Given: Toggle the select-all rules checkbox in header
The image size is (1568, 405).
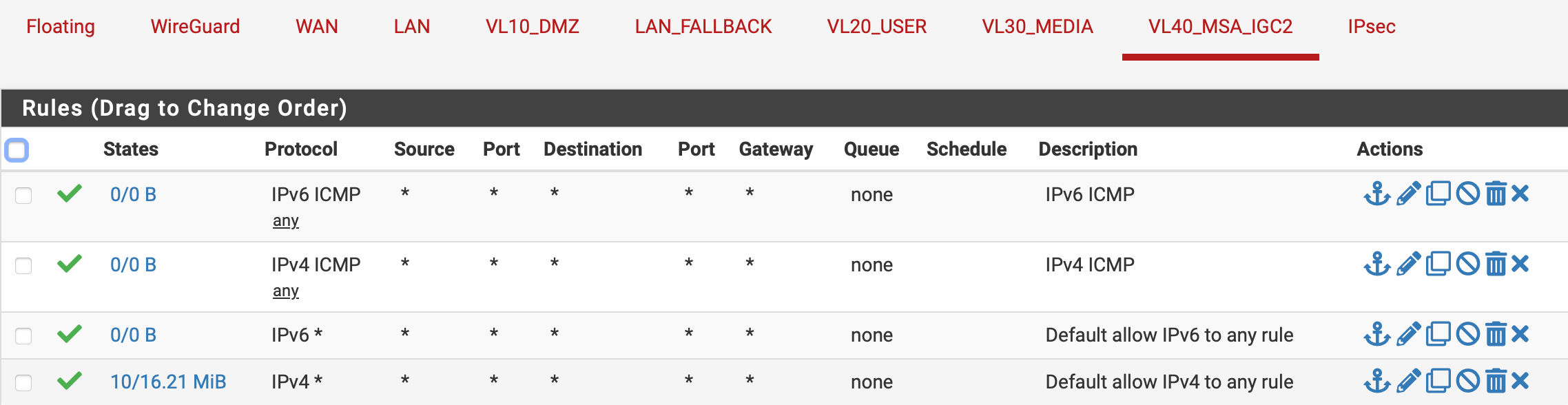Looking at the screenshot, I should (x=17, y=150).
